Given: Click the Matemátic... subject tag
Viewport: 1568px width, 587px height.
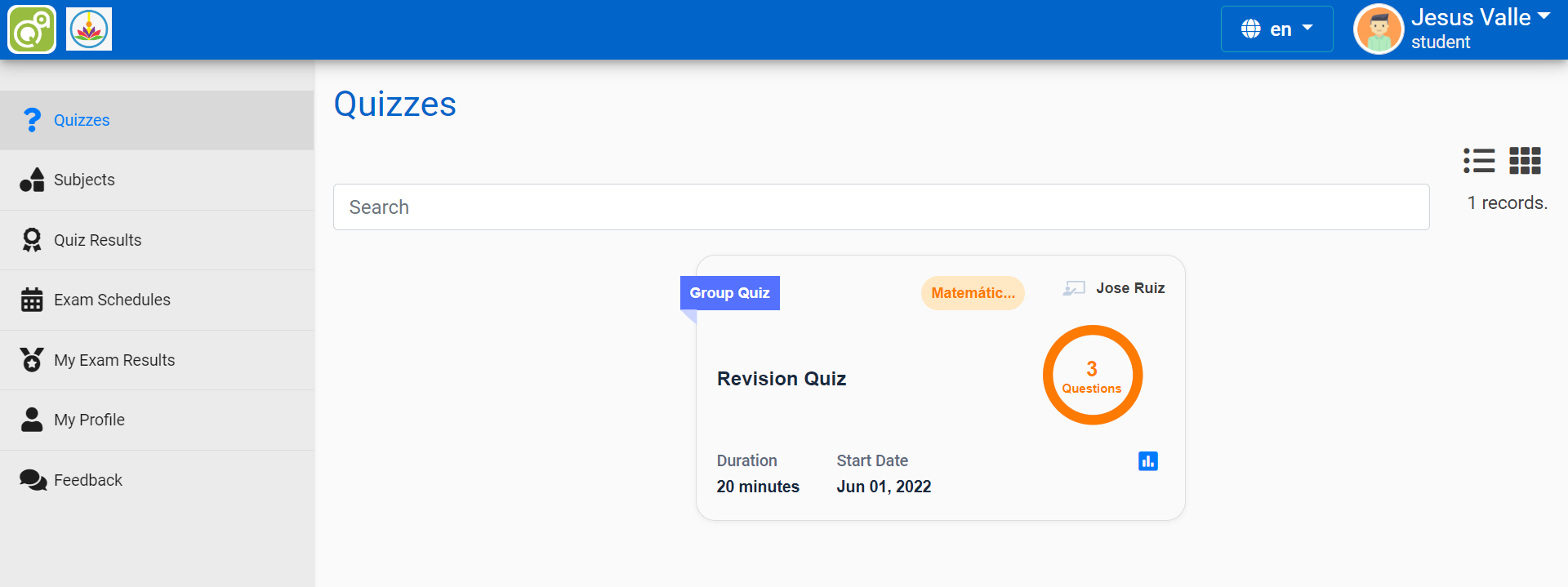Looking at the screenshot, I should [972, 293].
